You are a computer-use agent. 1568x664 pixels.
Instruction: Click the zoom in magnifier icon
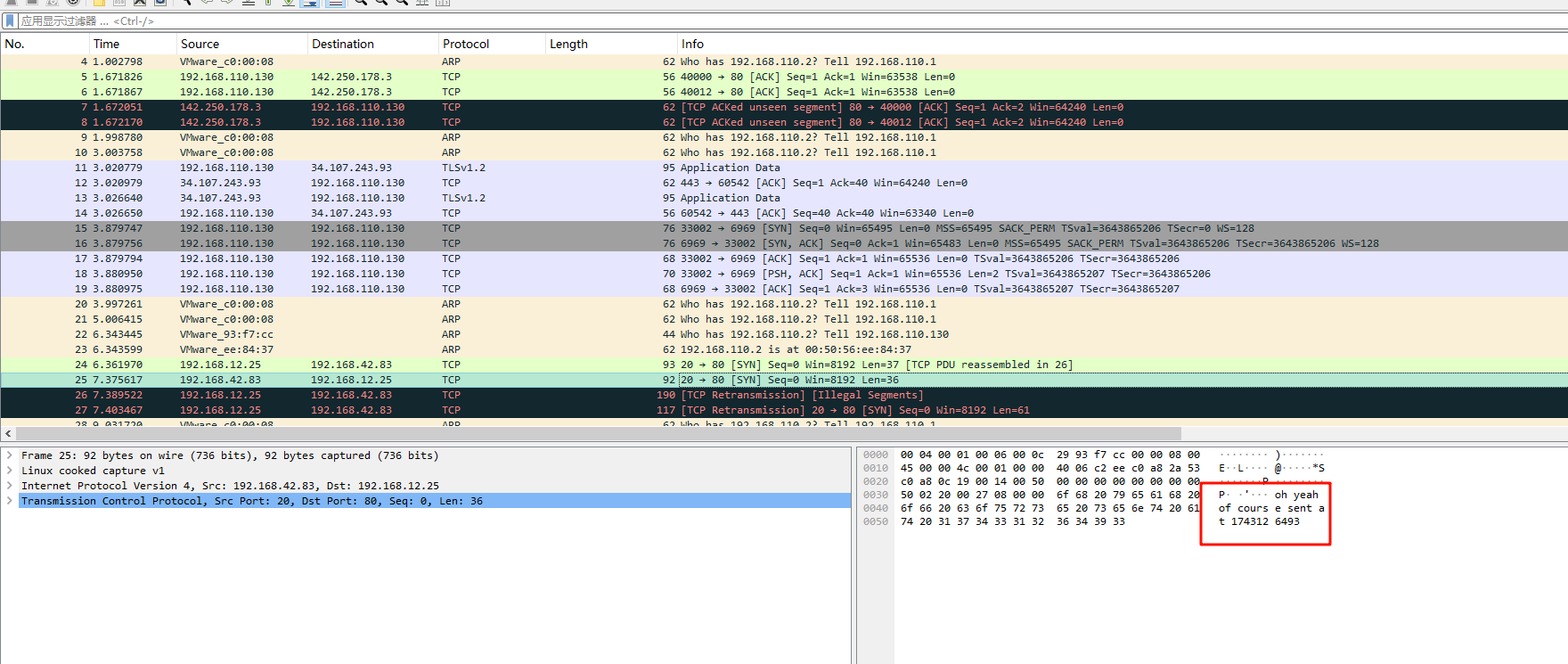tap(361, 3)
